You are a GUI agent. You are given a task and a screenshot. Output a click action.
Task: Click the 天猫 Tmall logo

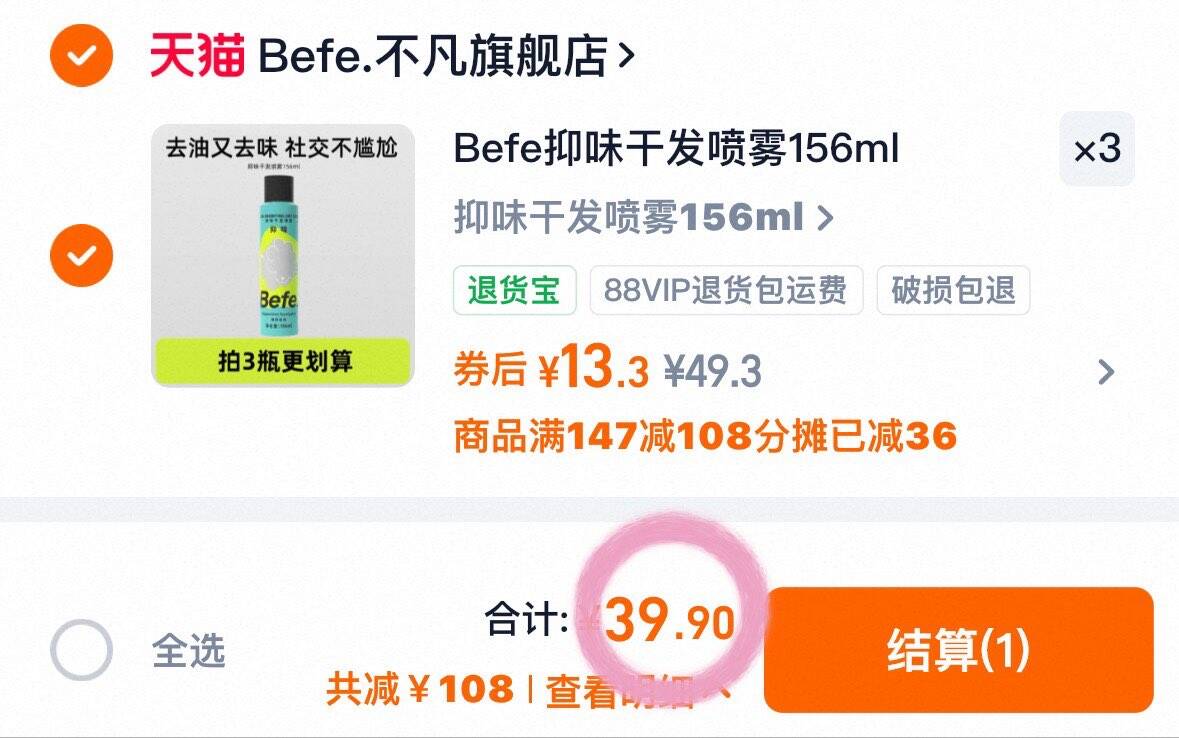197,56
